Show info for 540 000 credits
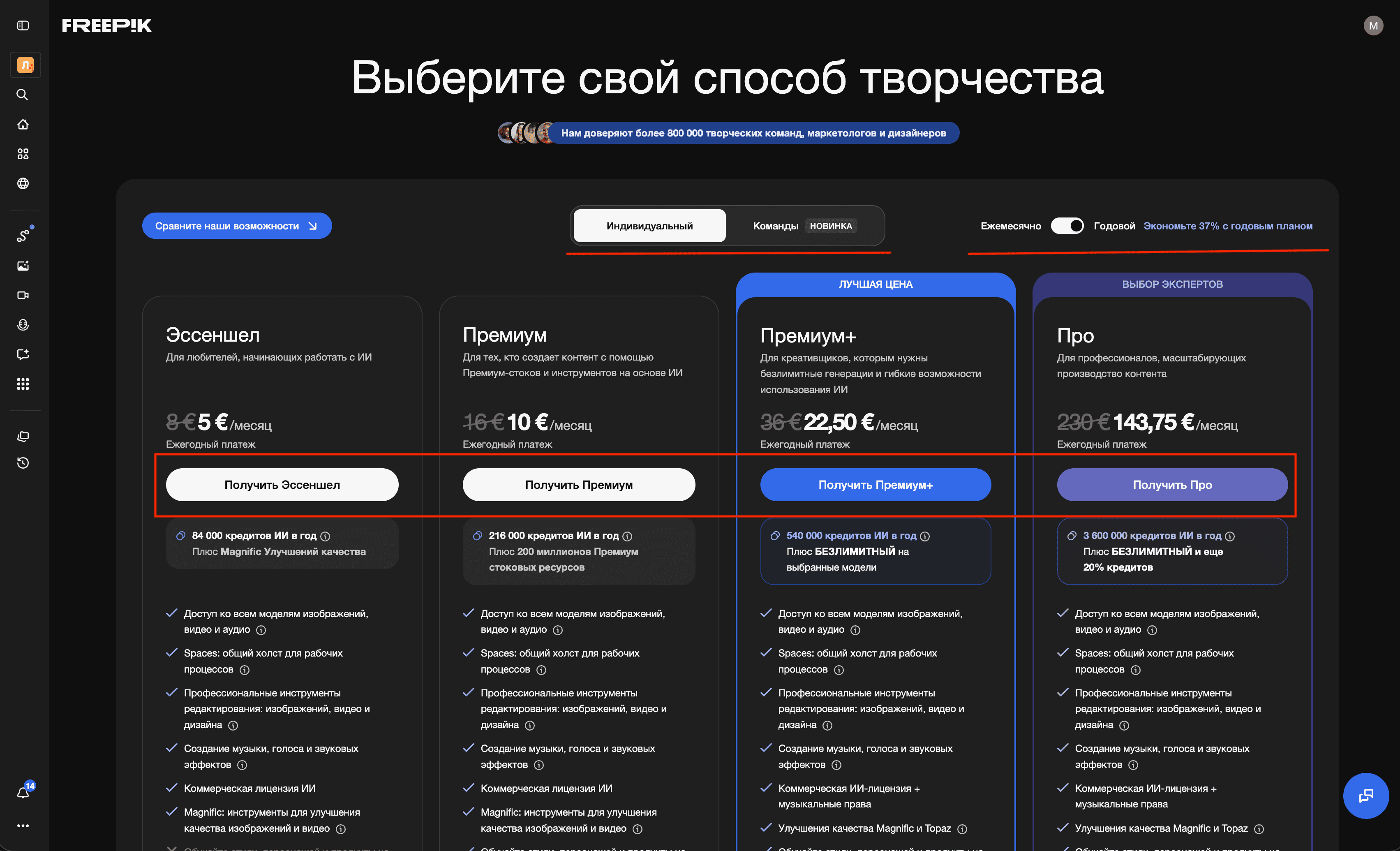 (924, 536)
